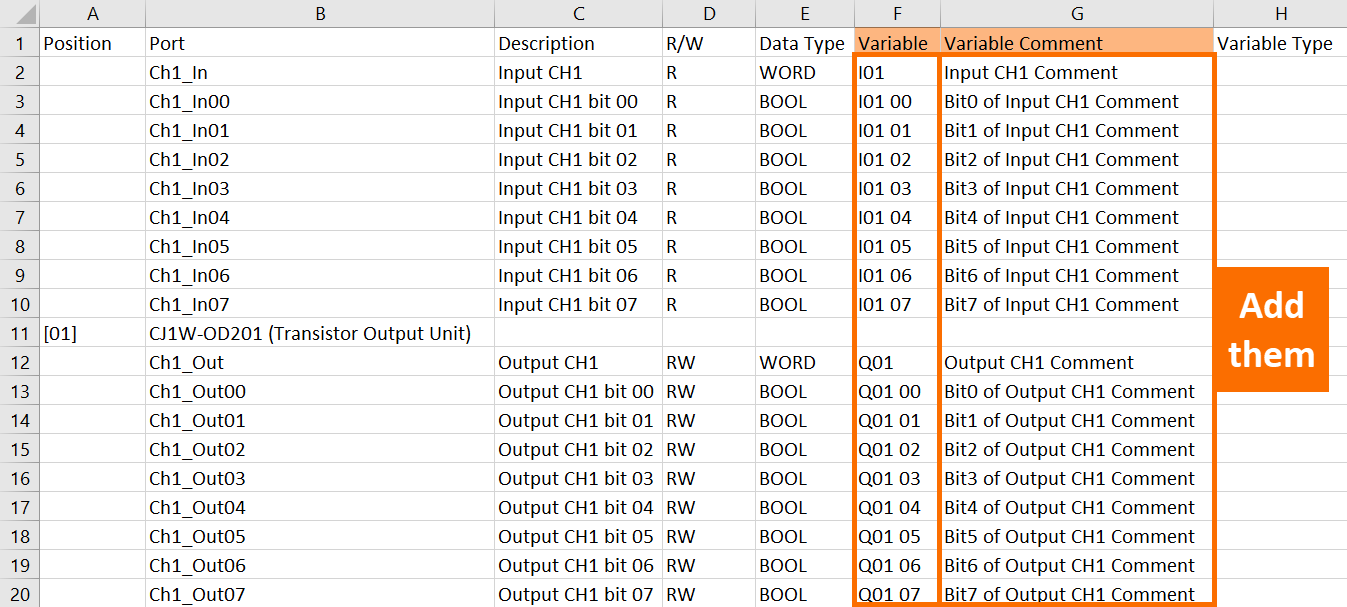Select column H header for Variable Type
Viewport: 1347px width, 607px height.
pos(1280,13)
